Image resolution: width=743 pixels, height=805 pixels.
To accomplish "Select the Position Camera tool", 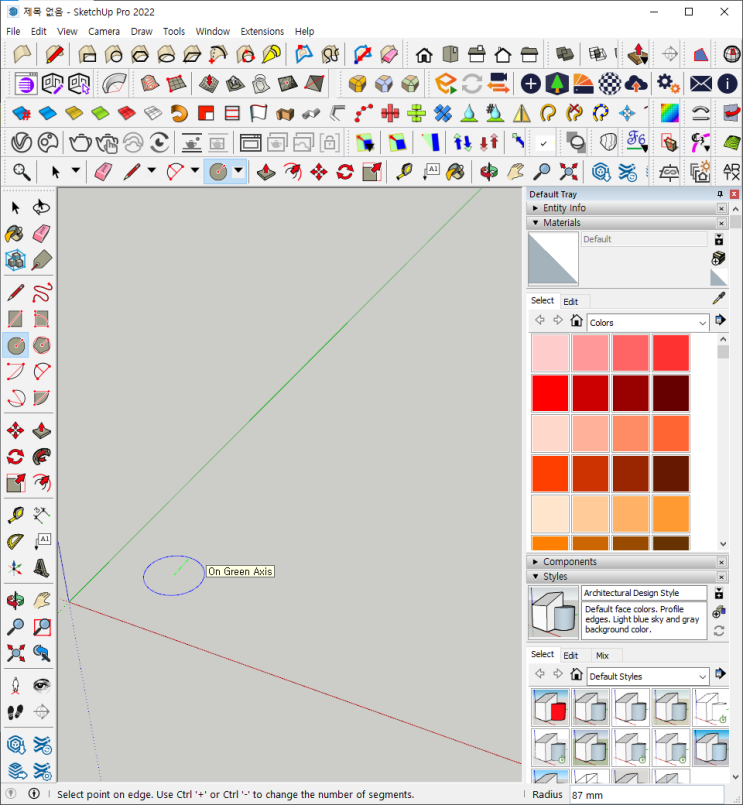I will (15, 685).
